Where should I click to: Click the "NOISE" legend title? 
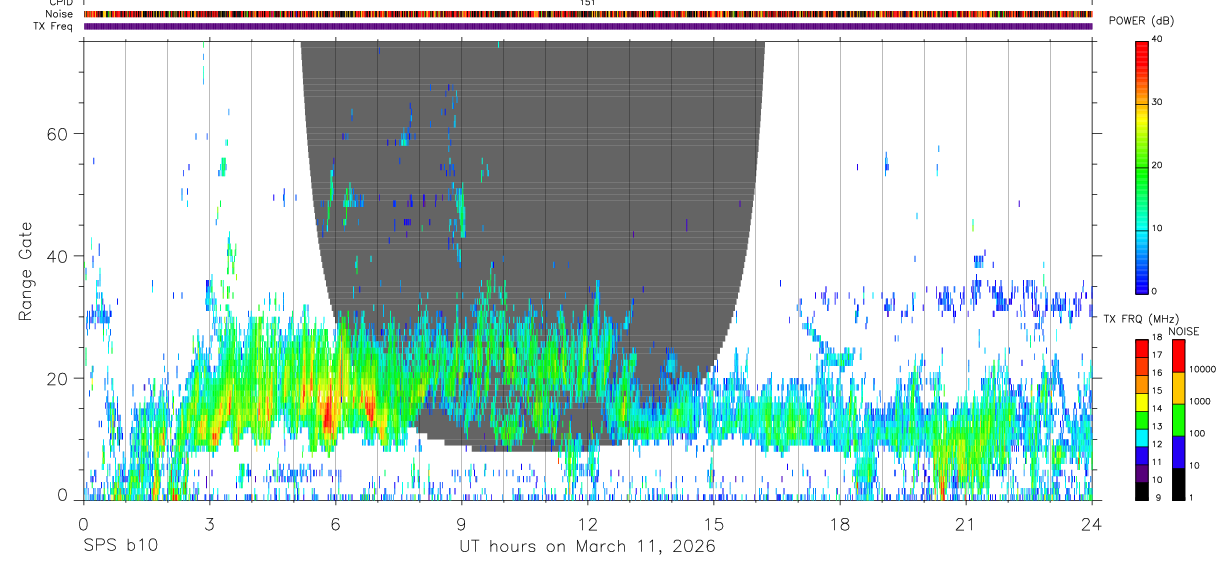[x=1184, y=331]
